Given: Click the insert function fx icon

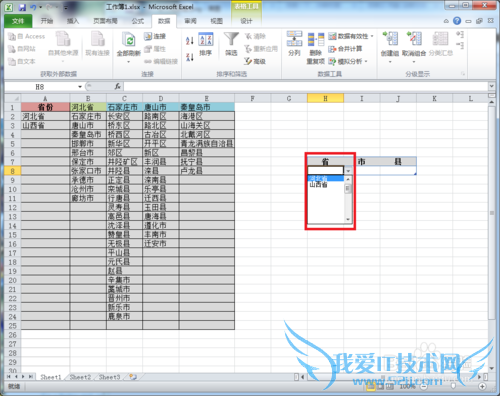Looking at the screenshot, I should click(x=118, y=87).
